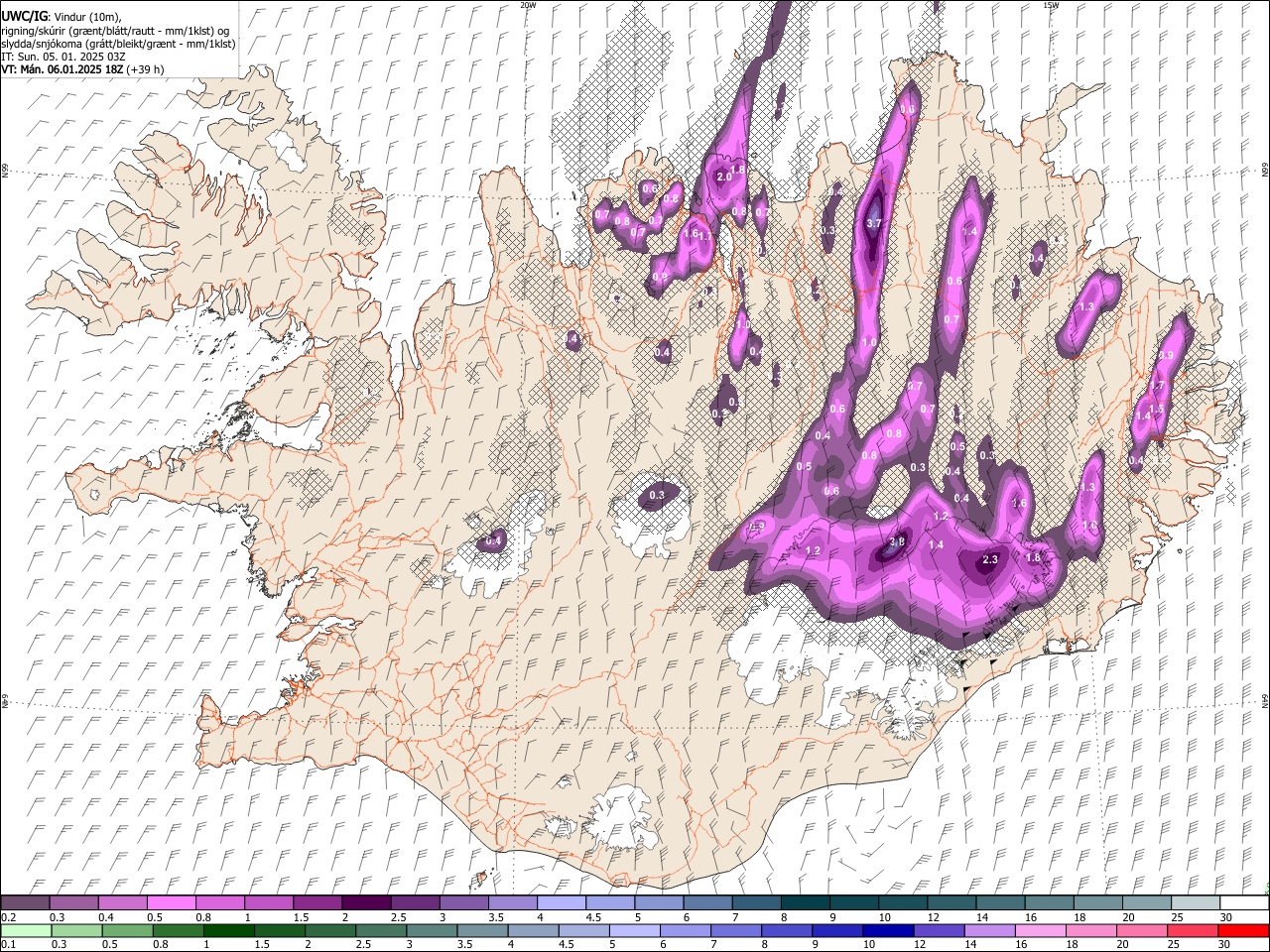Click the deep blue rain swatch labeled 10
This screenshot has height=952, width=1270.
(x=888, y=930)
